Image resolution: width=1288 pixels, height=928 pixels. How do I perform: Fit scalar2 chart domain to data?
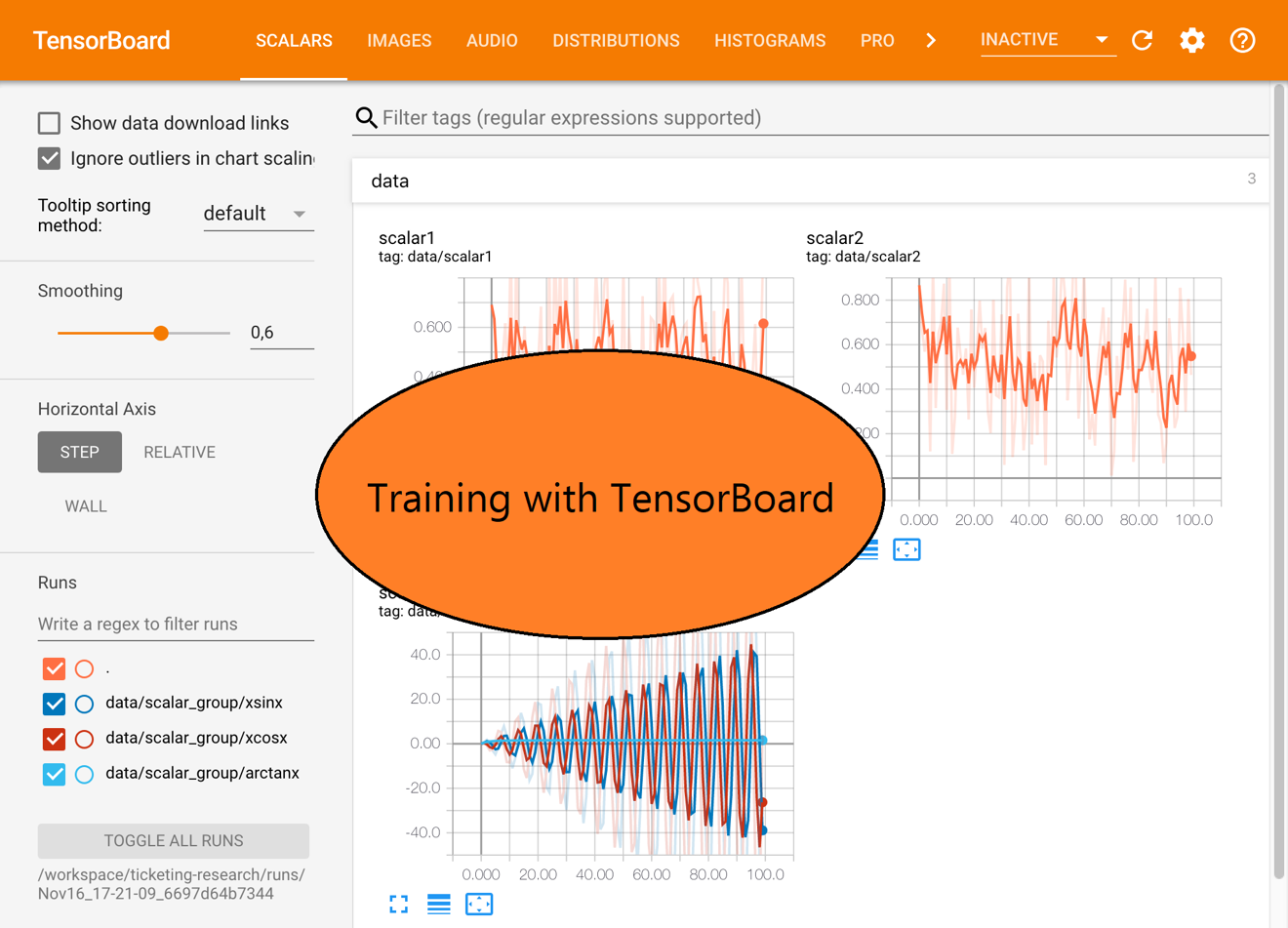point(906,549)
